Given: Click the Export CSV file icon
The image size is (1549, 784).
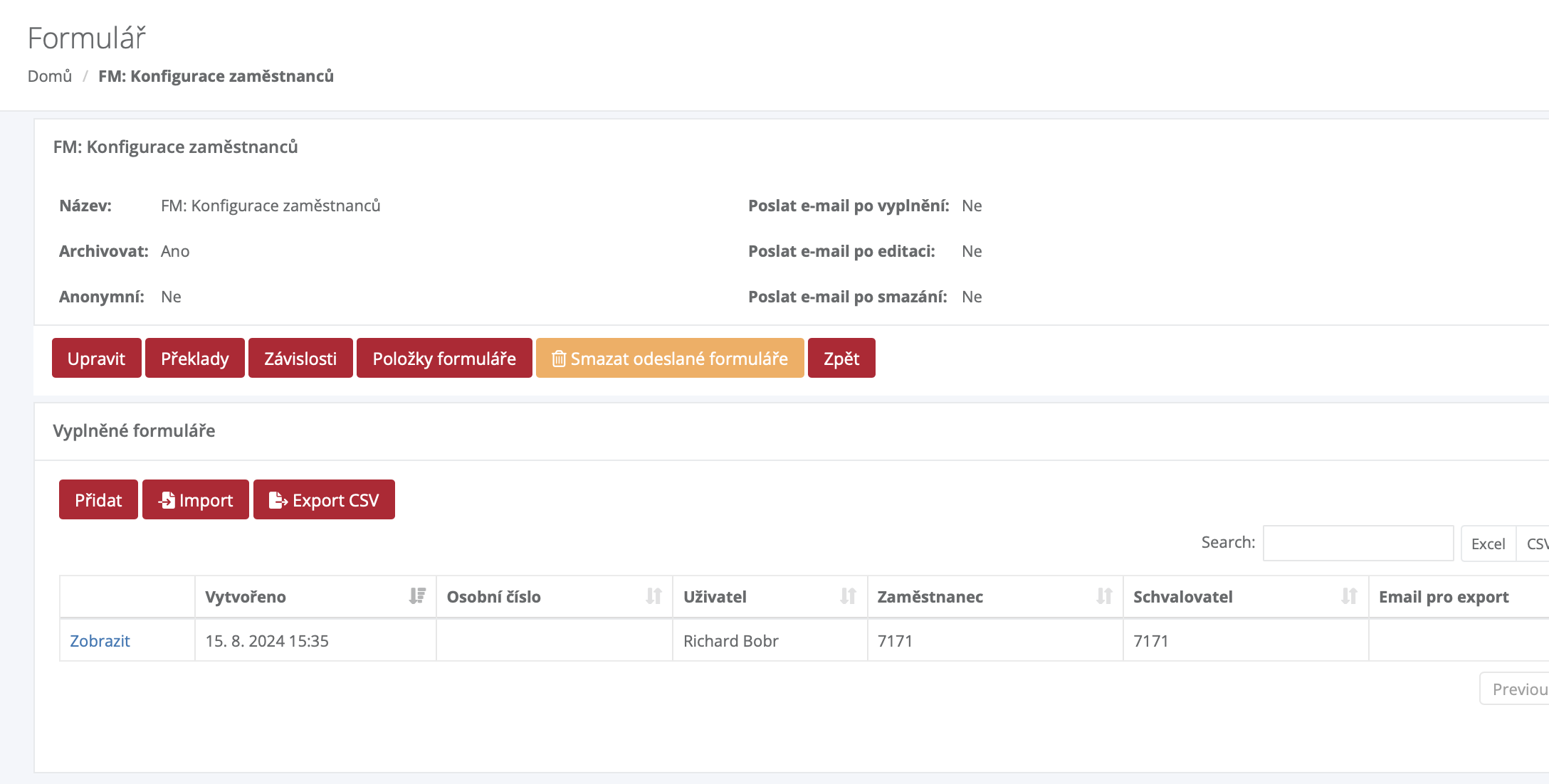Looking at the screenshot, I should click(x=278, y=500).
